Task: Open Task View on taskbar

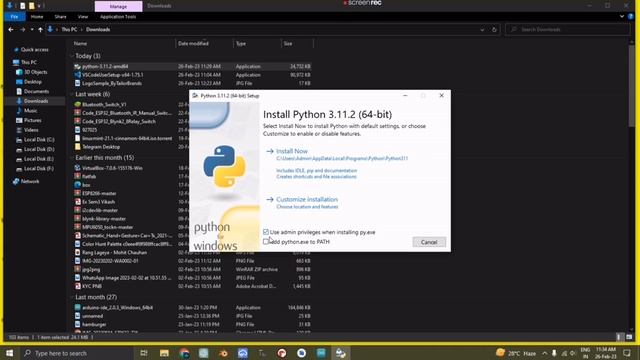Action: pos(144,353)
